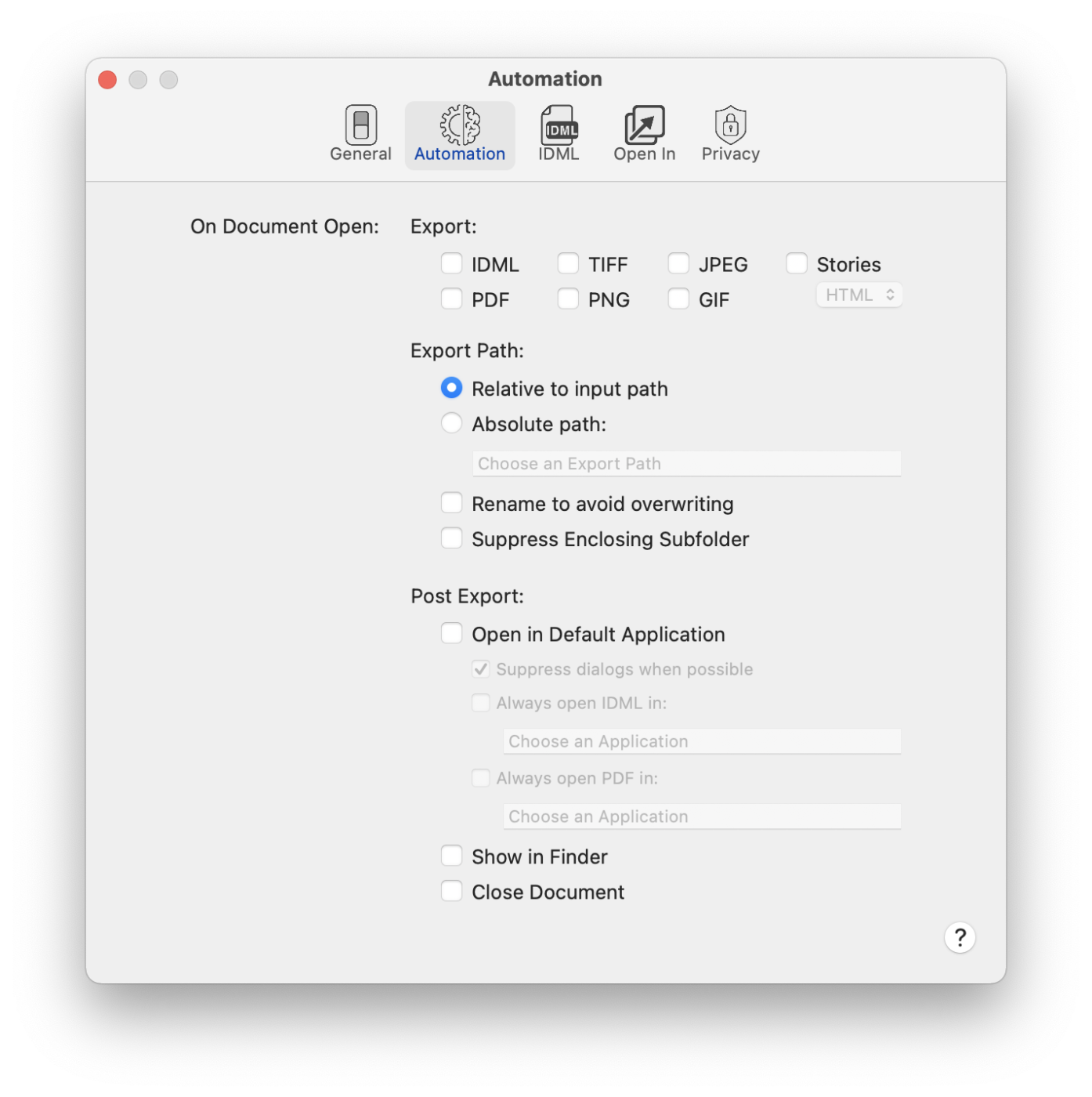1092x1097 pixels.
Task: Enable Rename to avoid overwriting
Action: (451, 503)
